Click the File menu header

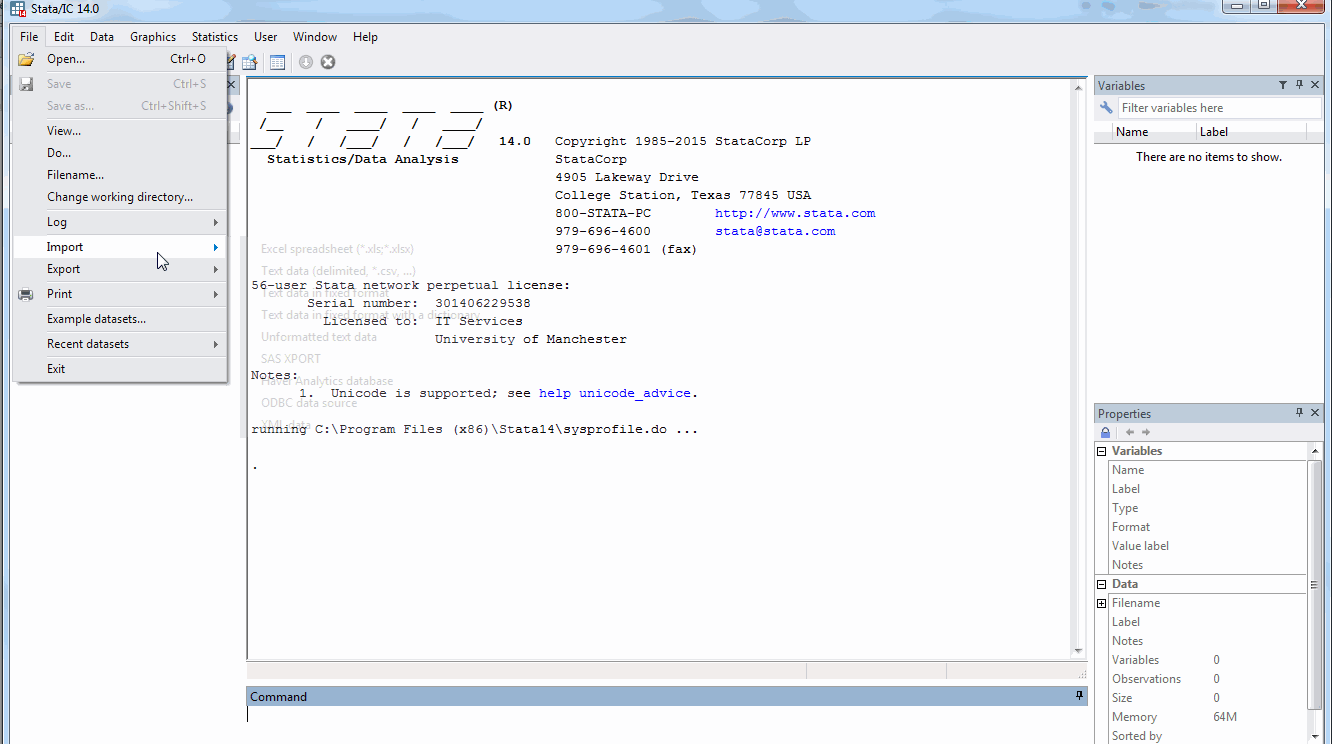tap(29, 37)
